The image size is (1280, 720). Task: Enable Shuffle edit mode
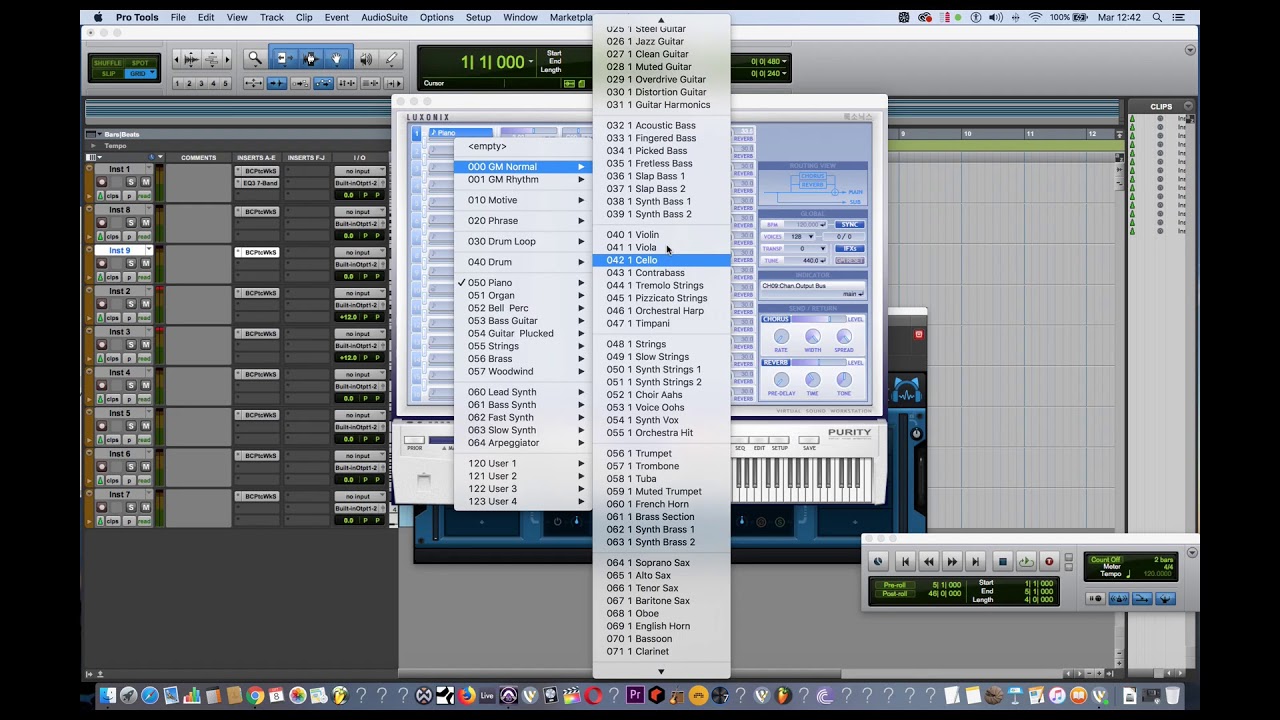click(108, 63)
